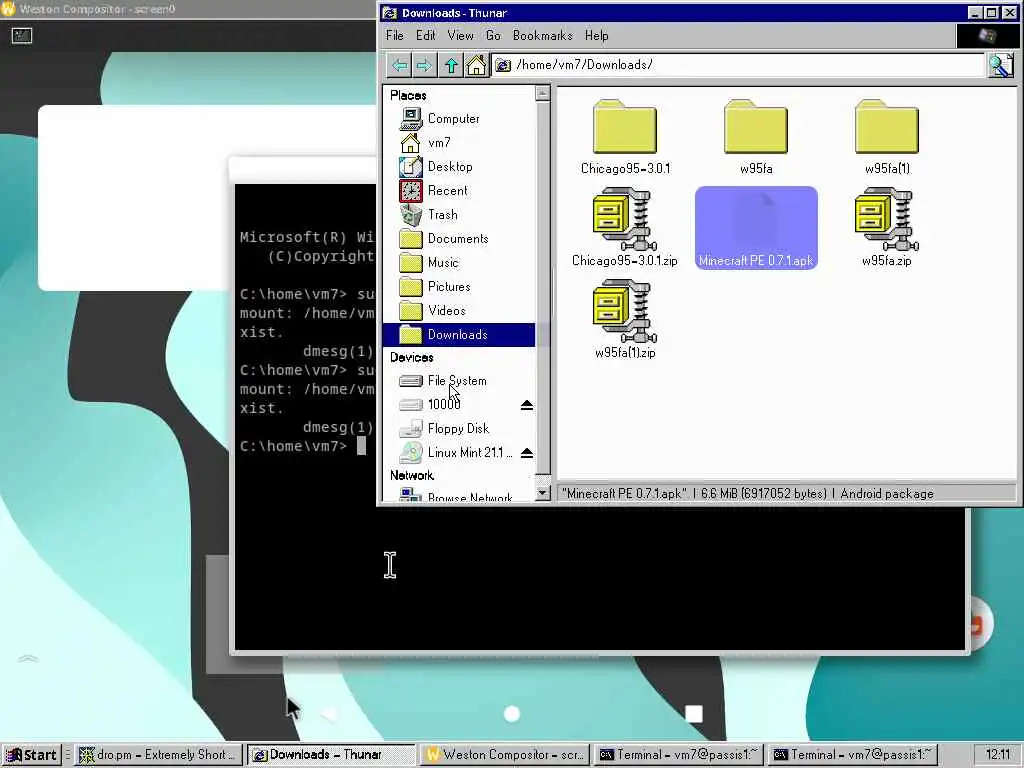The width and height of the screenshot is (1024, 768).
Task: Open Documents folder in the sidebar
Action: click(458, 238)
